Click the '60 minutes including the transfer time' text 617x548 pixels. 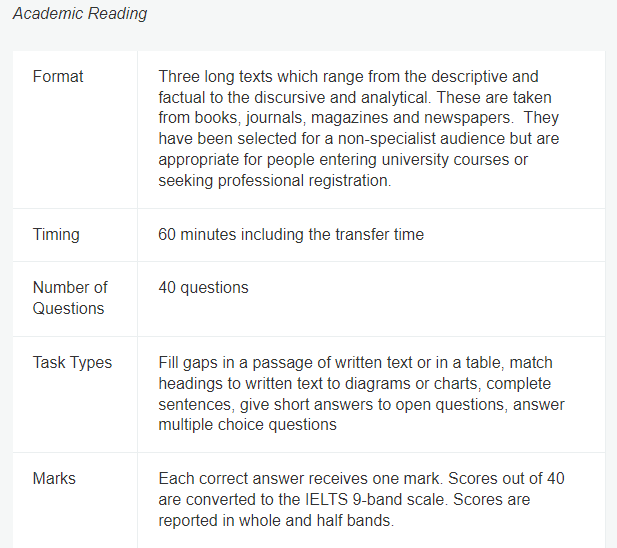point(291,234)
